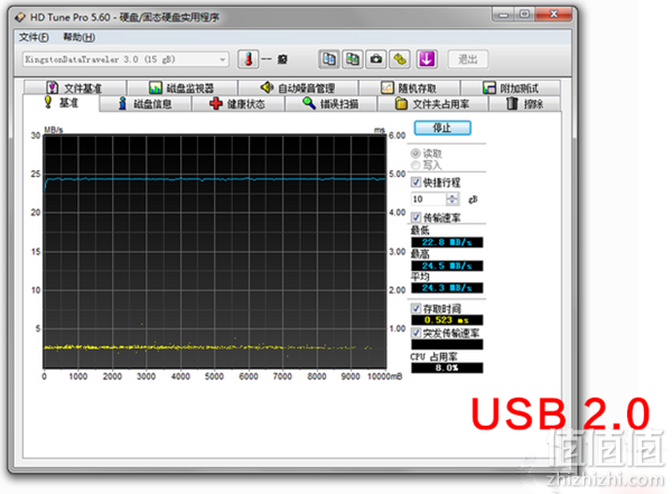The height and width of the screenshot is (494, 672).
Task: Close the HD Tune Pro window
Action: coord(553,15)
